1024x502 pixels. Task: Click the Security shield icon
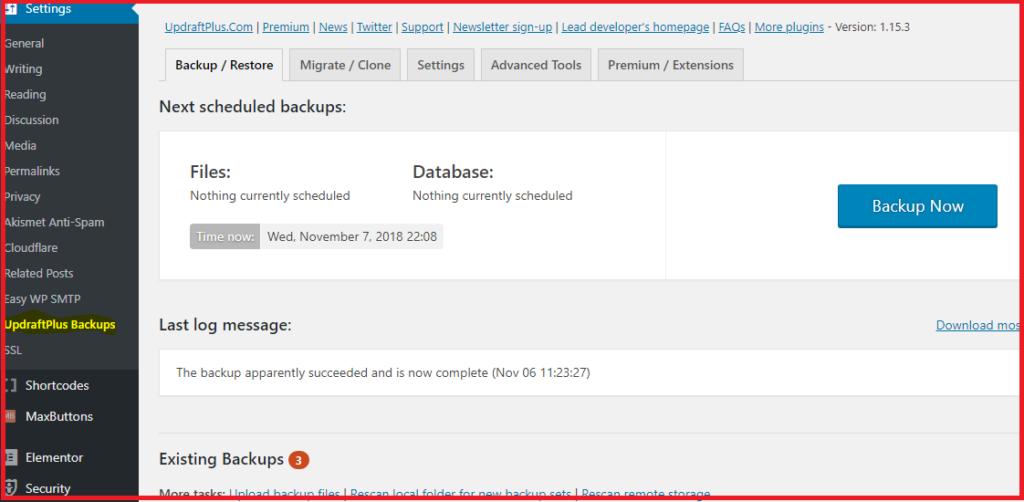[10, 488]
